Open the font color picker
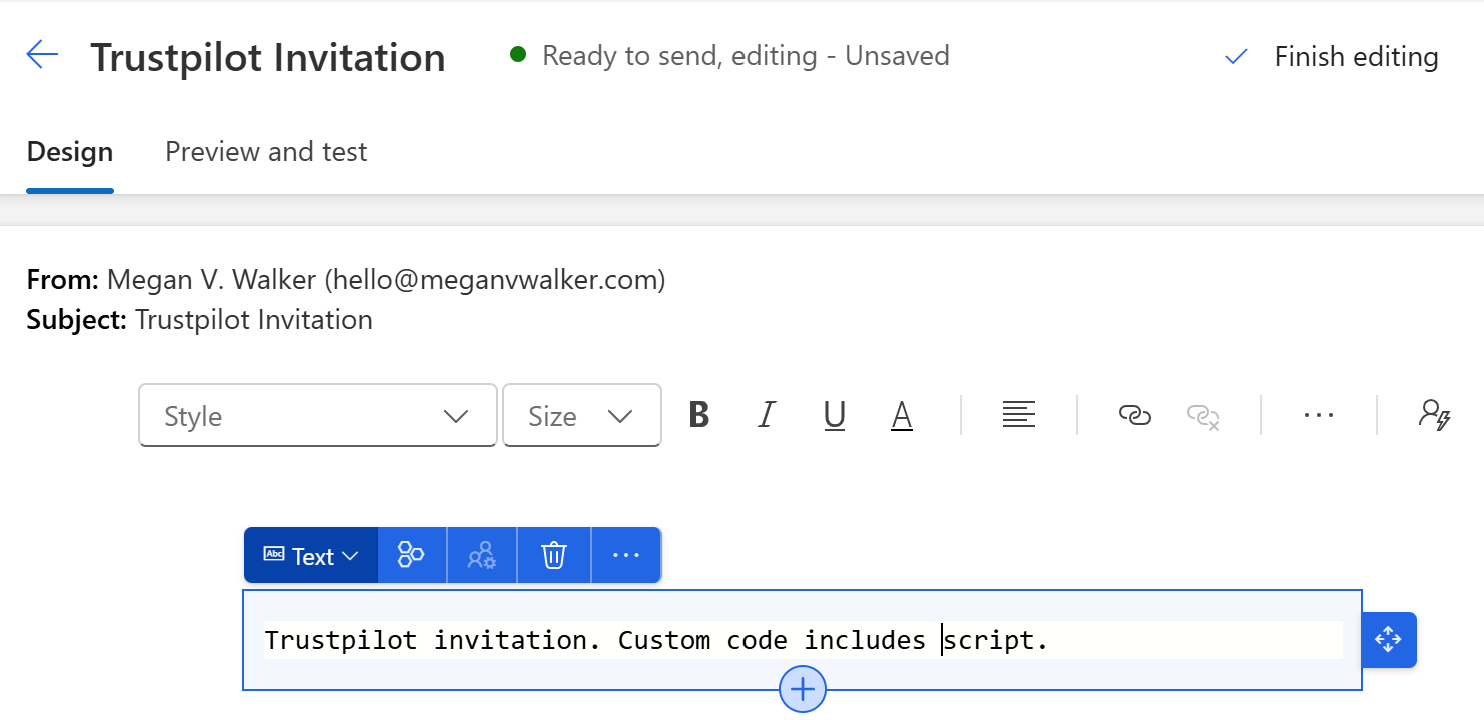The height and width of the screenshot is (720, 1484). (x=902, y=415)
